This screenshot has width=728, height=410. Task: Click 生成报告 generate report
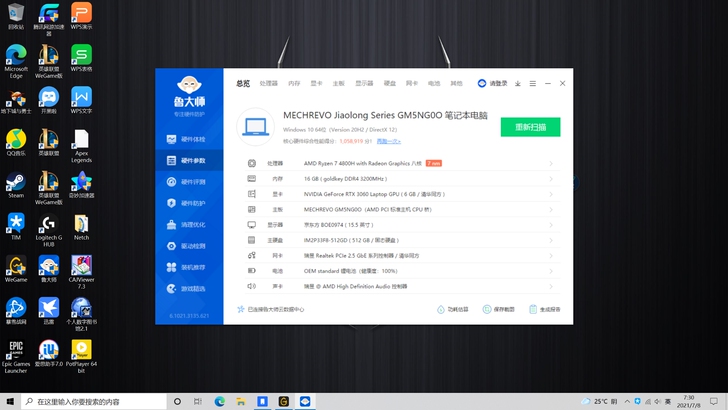click(x=545, y=309)
